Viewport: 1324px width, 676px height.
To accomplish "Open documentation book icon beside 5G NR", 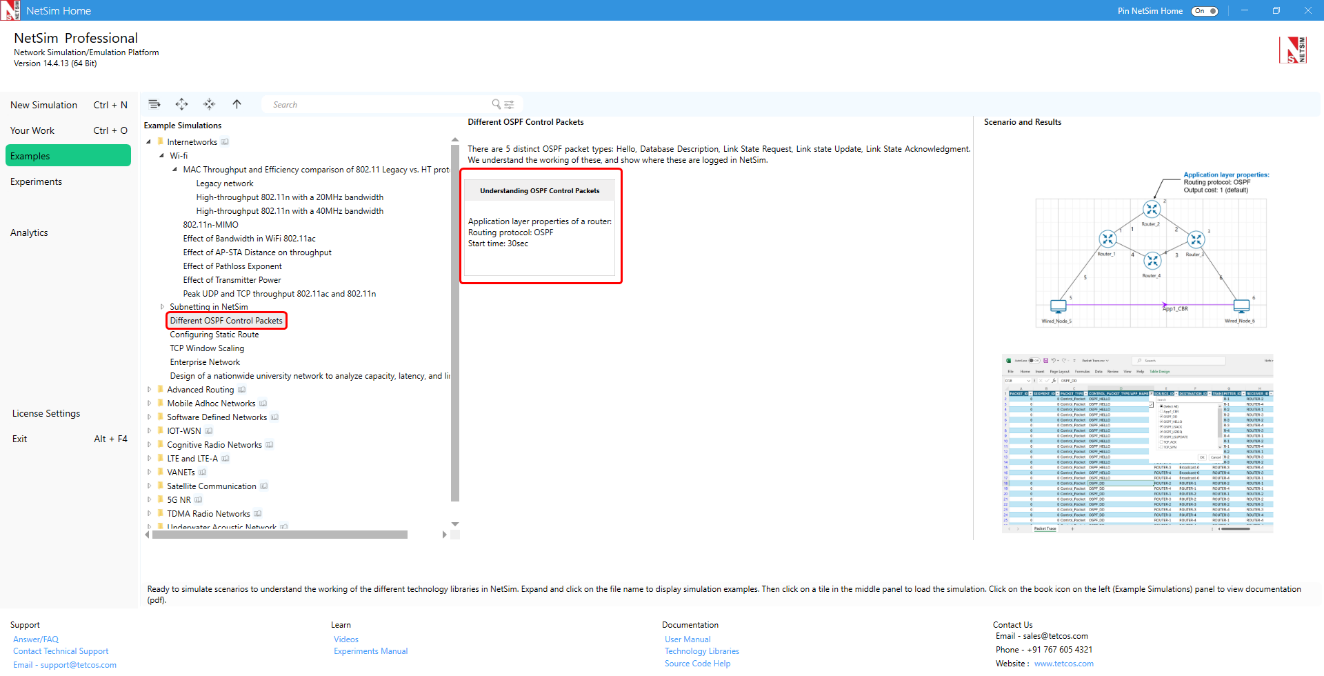I will pos(198,500).
